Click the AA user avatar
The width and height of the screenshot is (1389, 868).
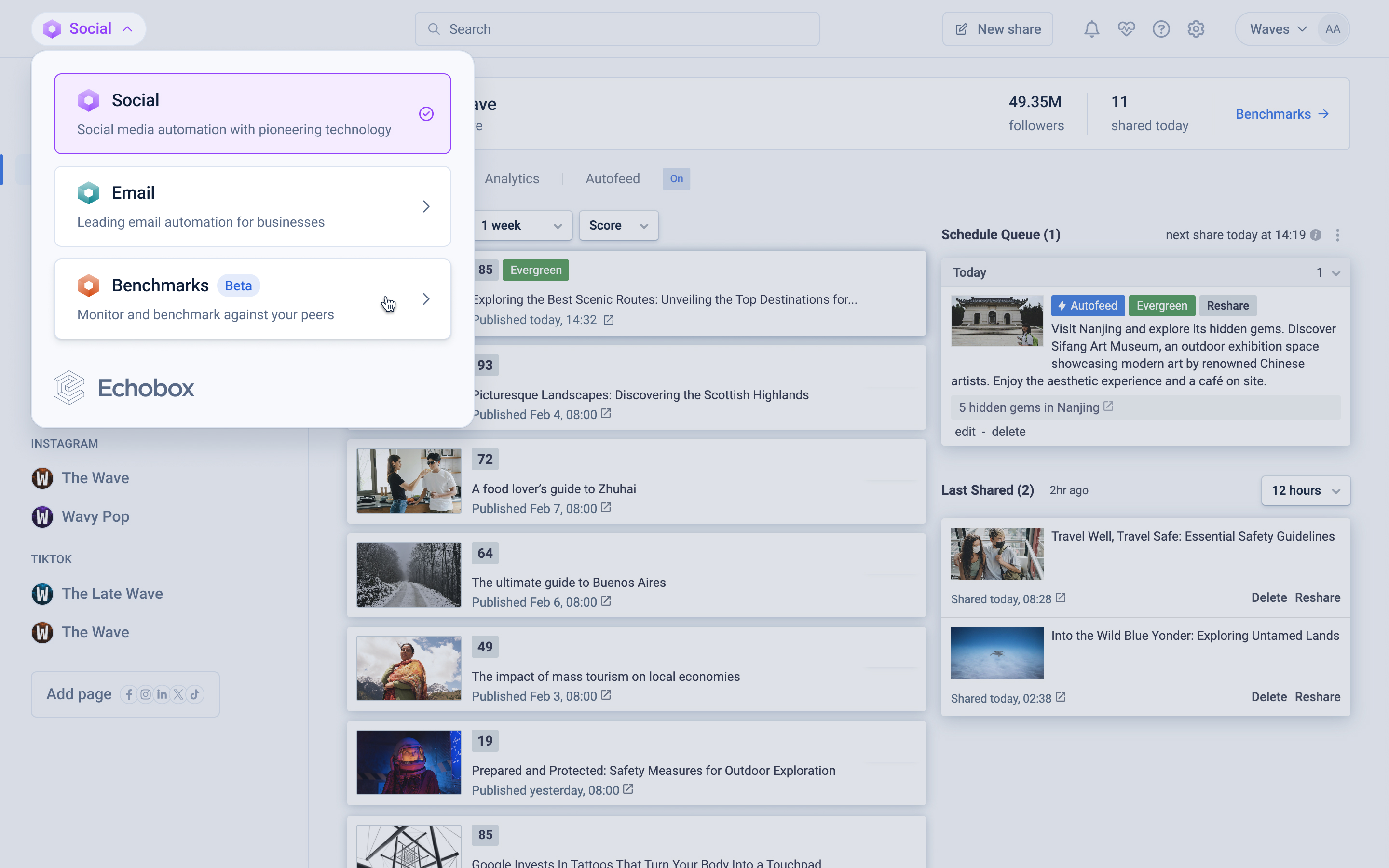(1333, 29)
